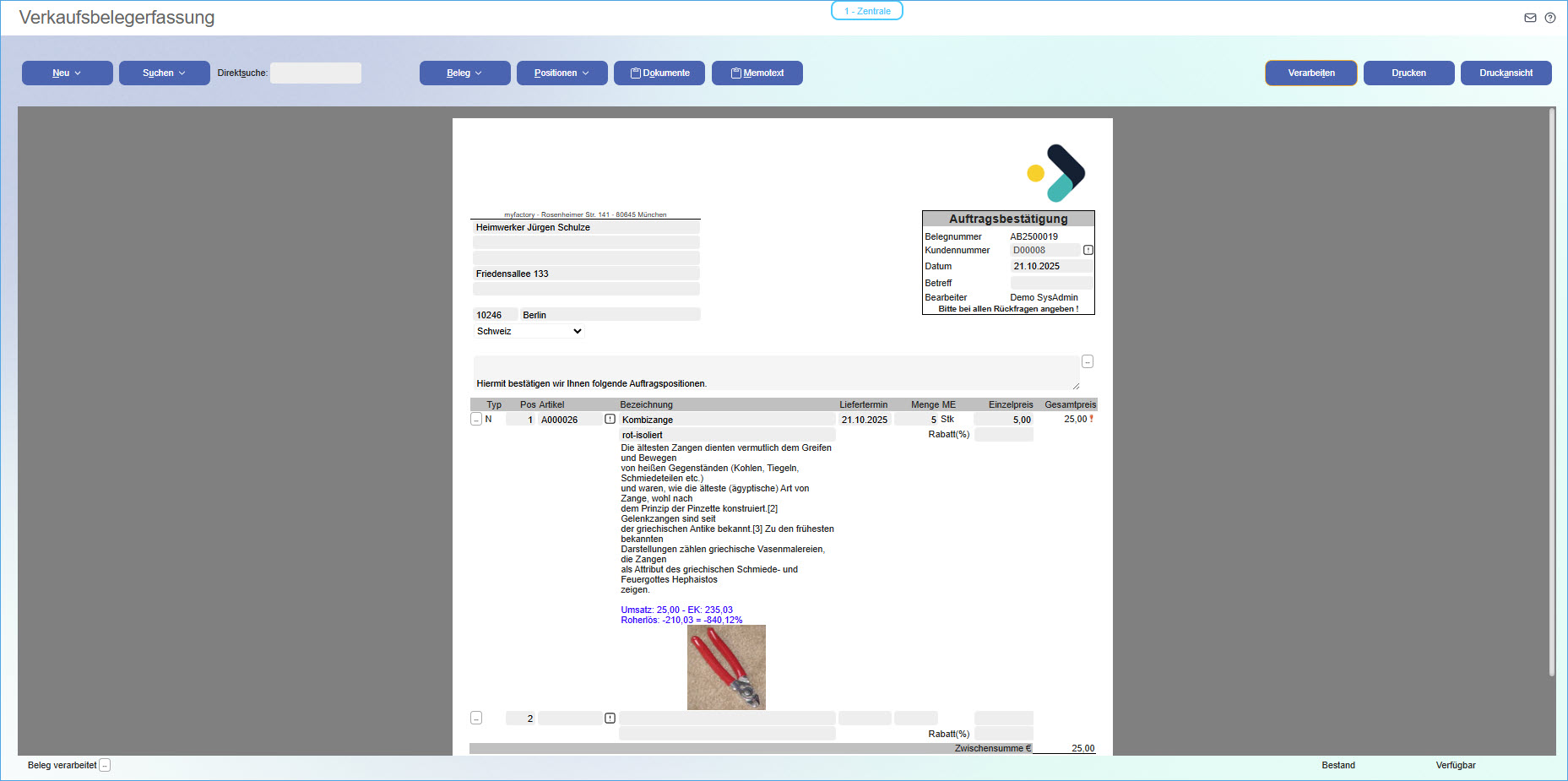This screenshot has height=781, width=1568.
Task: Click the Liefertermin field in position 1
Action: (x=865, y=420)
